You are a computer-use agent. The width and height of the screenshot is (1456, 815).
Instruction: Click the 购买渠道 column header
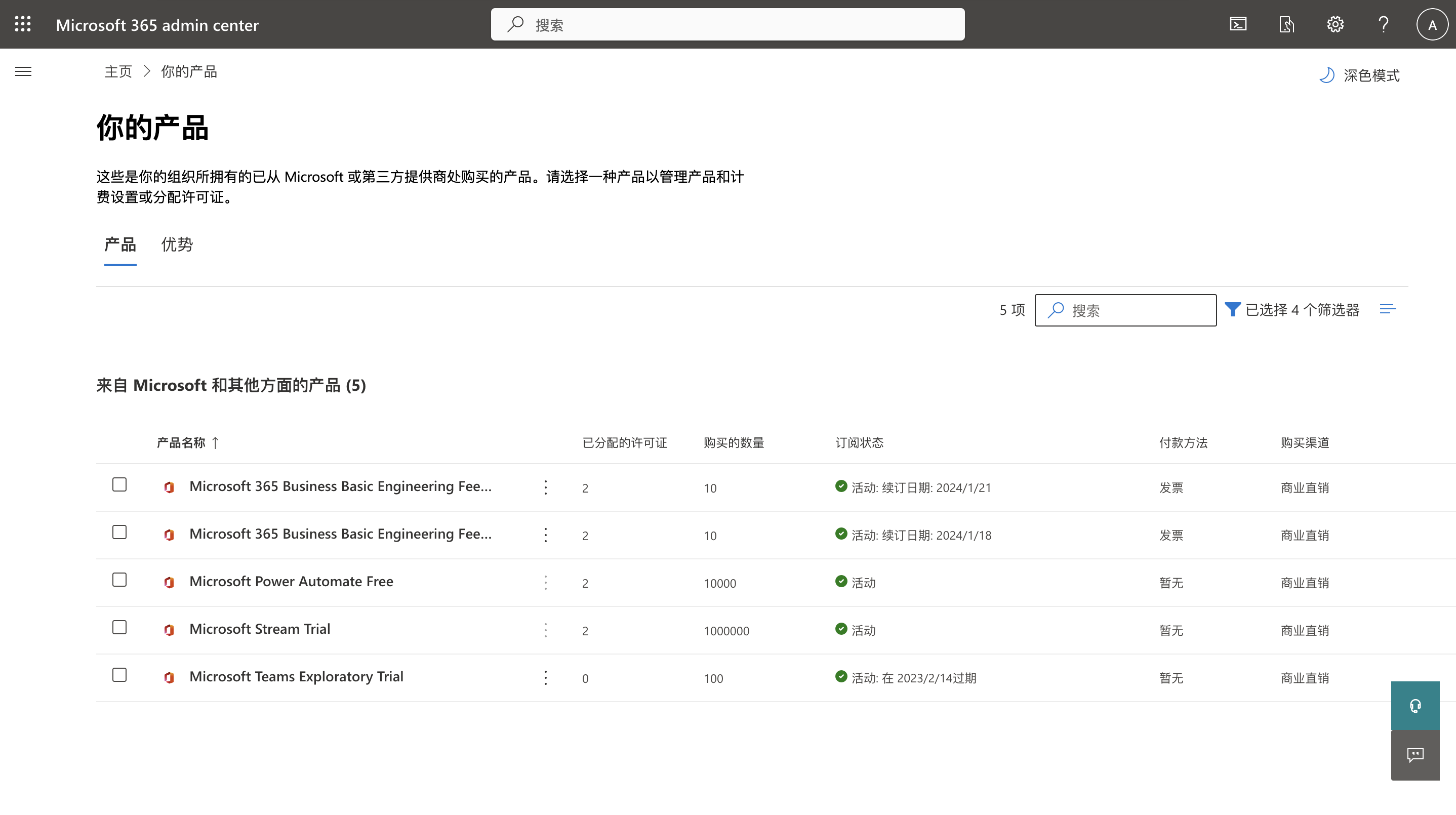click(1305, 442)
